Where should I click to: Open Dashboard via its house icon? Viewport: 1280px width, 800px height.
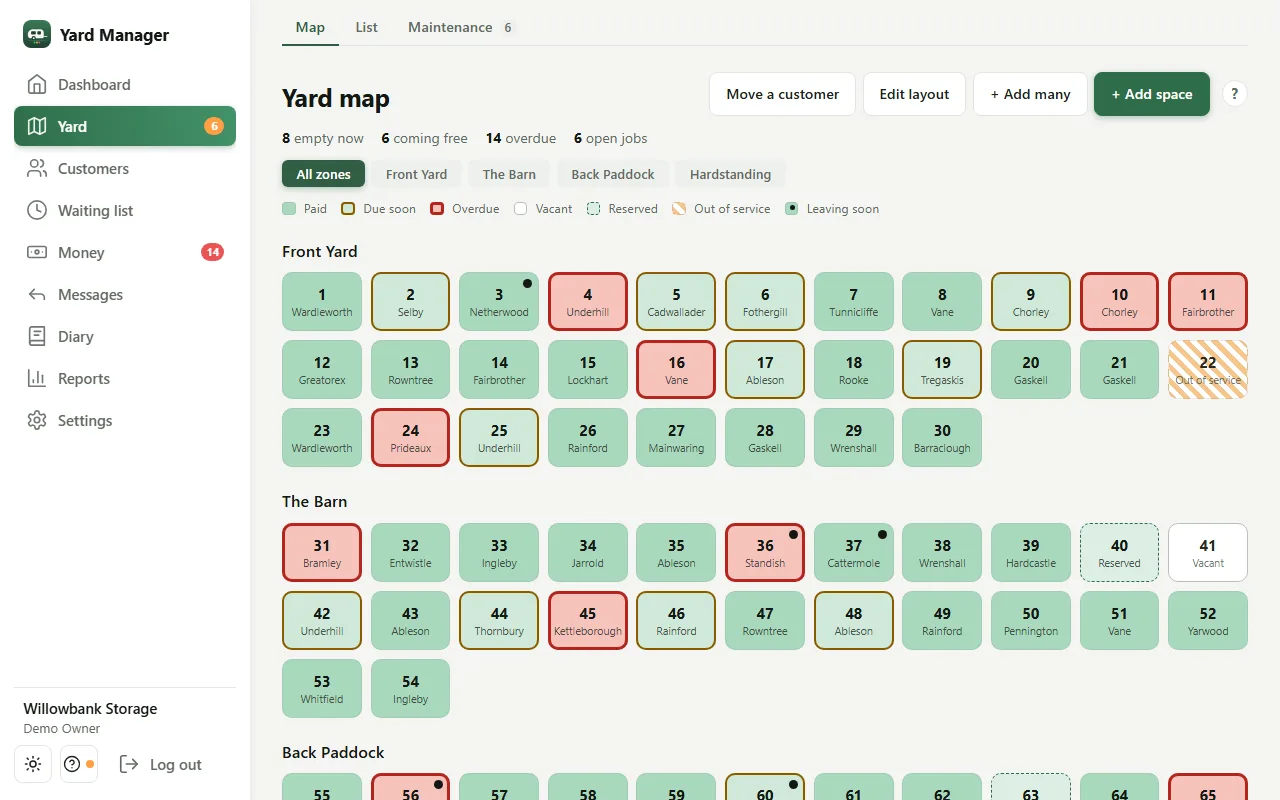pos(37,84)
